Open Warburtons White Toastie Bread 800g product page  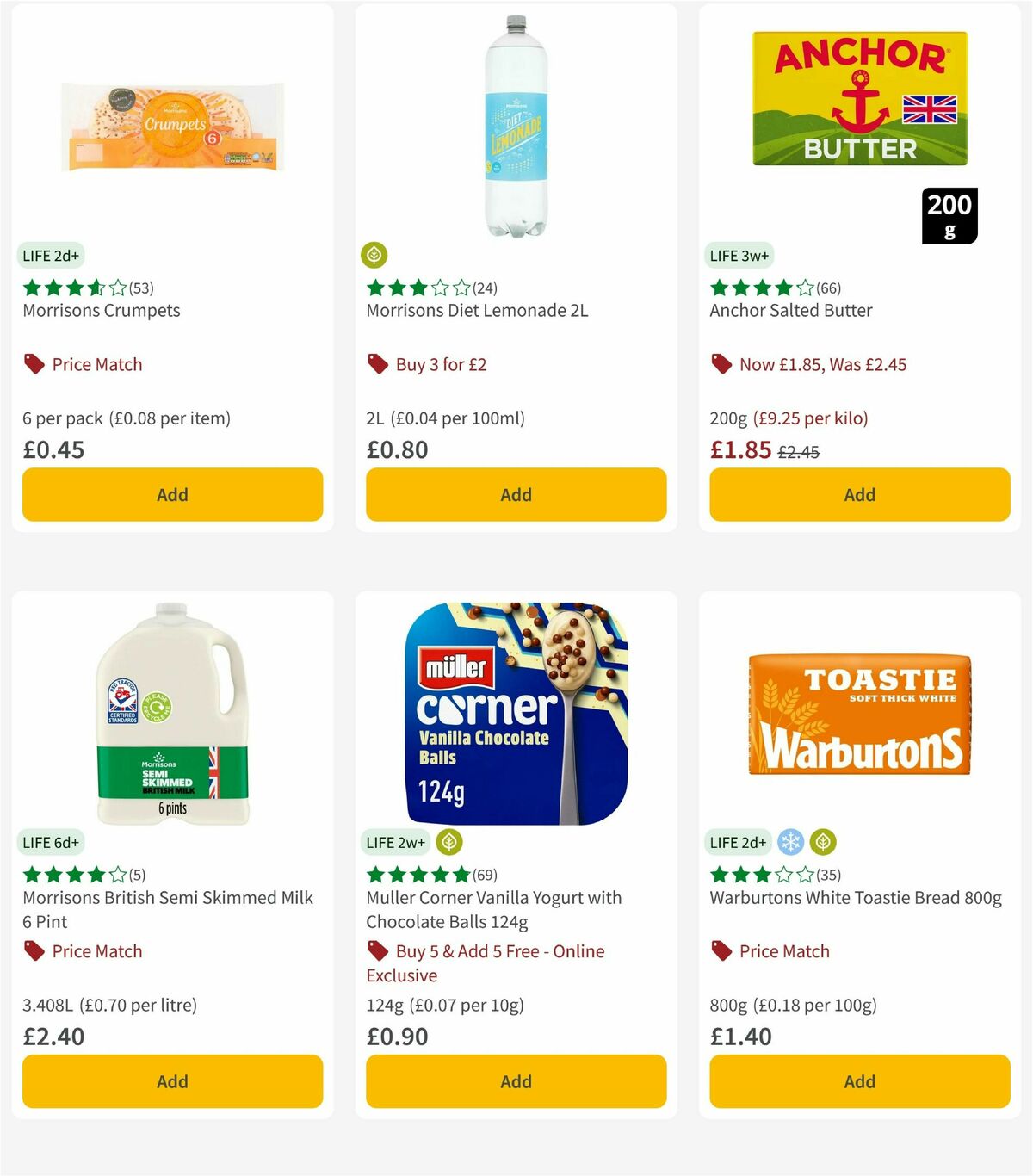856,897
